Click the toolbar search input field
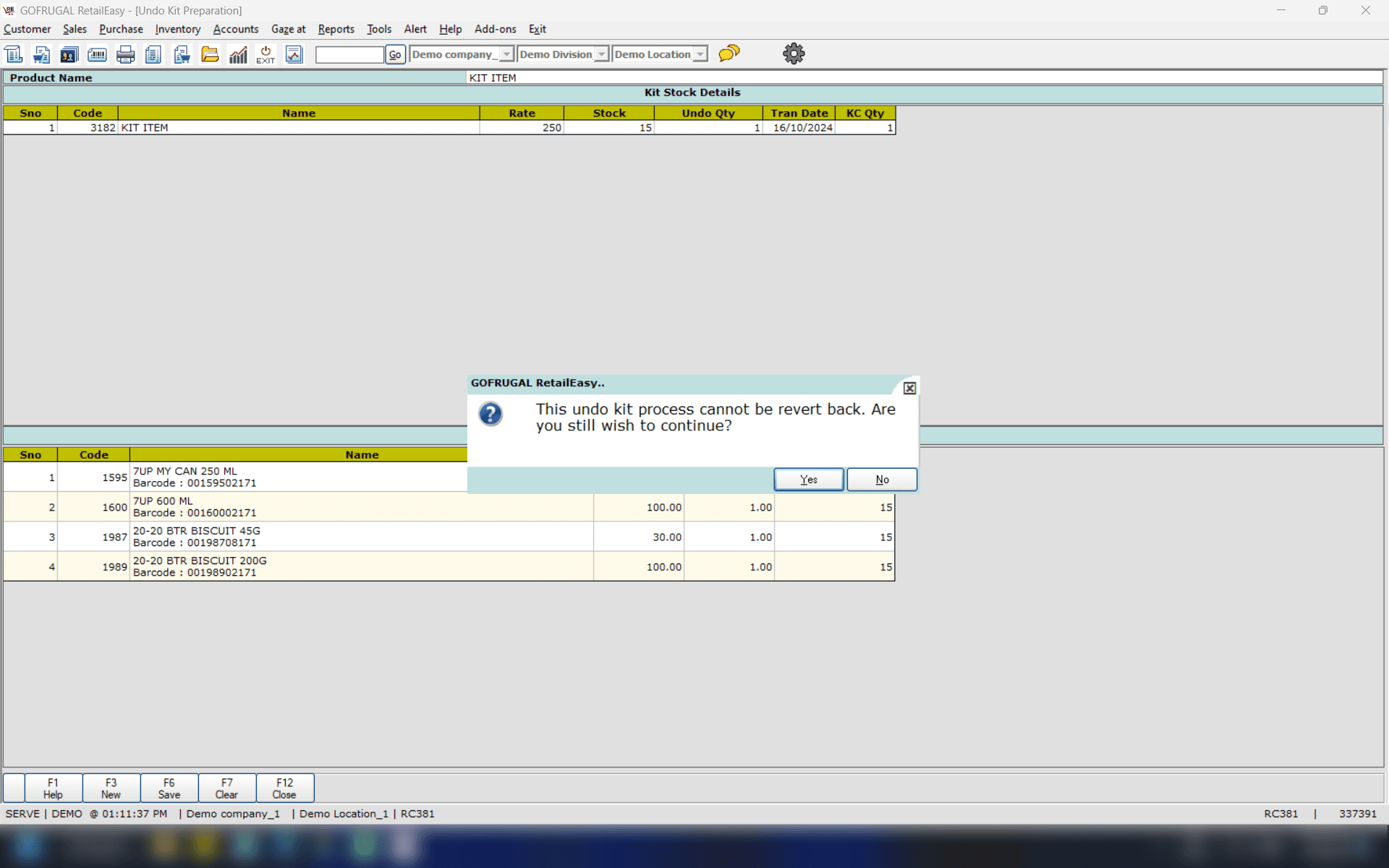The height and width of the screenshot is (868, 1389). (349, 54)
